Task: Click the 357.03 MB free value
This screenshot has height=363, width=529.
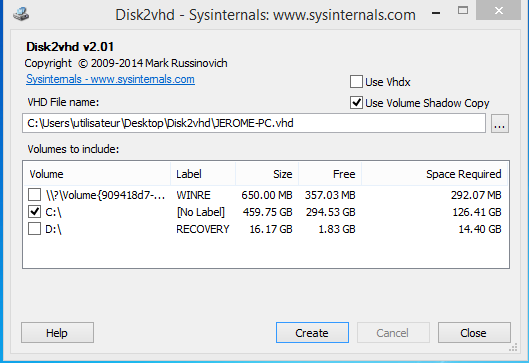Action: (x=330, y=195)
